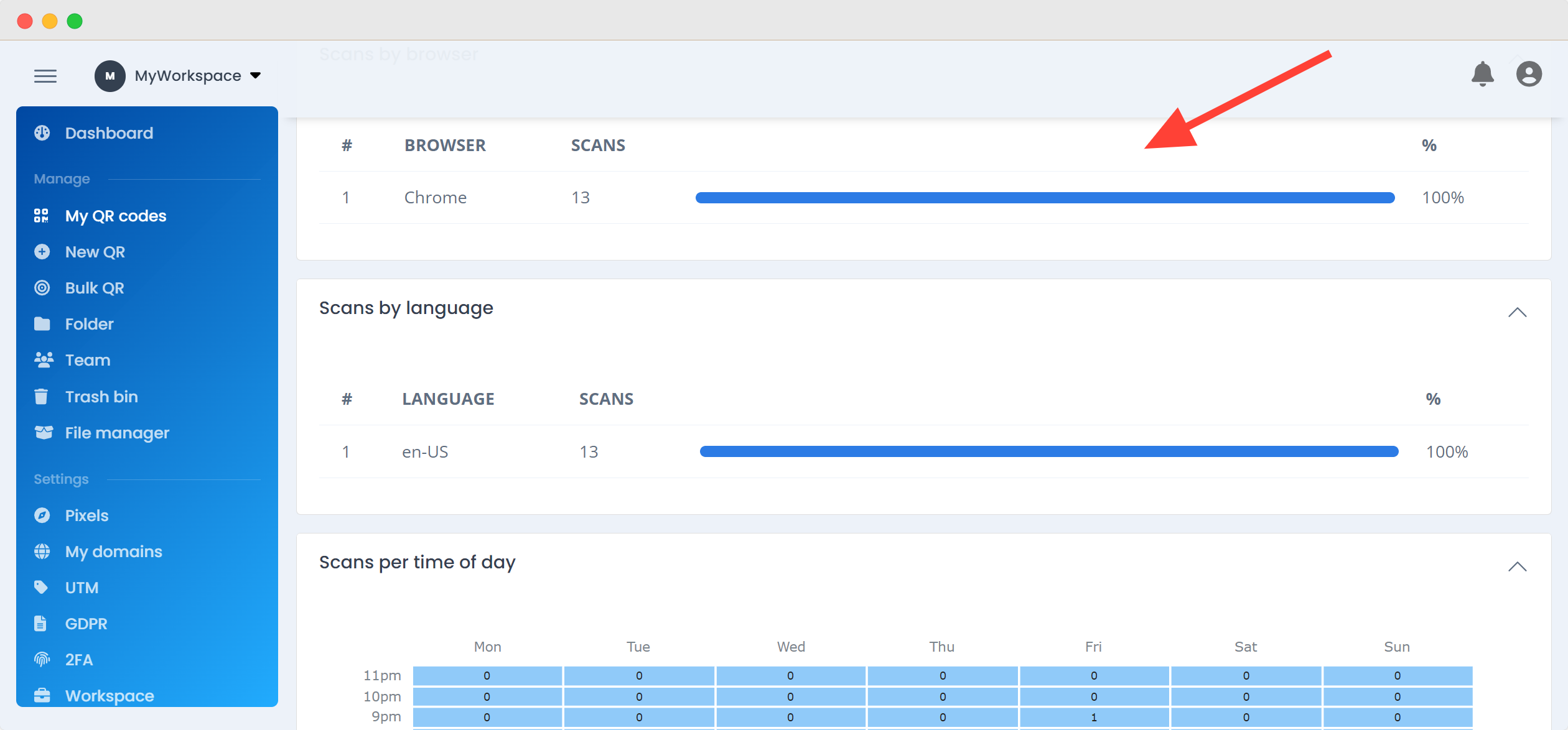Screen dimensions: 1568x730
Task: Open notifications bell icon
Action: point(1483,74)
